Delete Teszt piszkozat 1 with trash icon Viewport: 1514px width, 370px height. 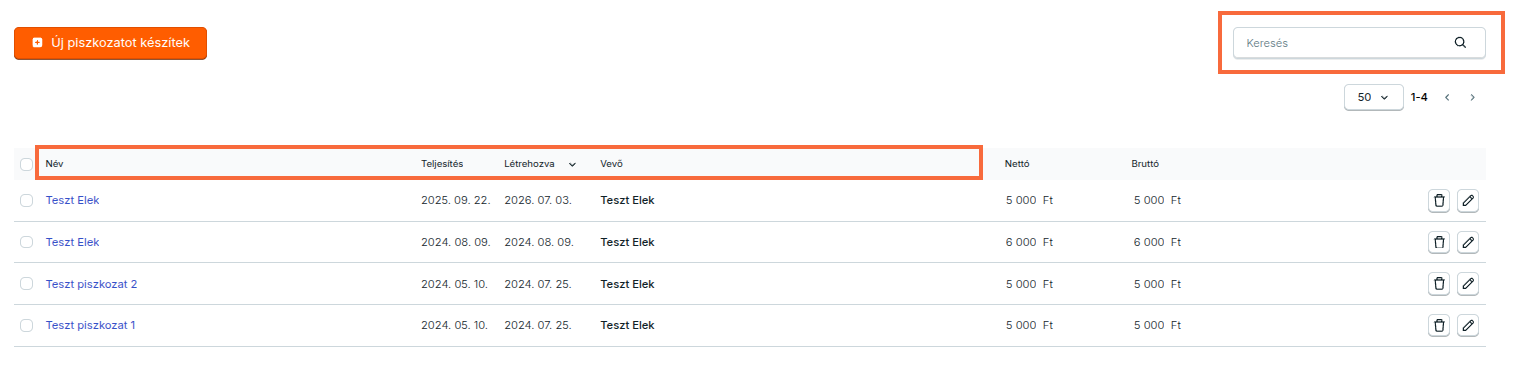[x=1439, y=326]
